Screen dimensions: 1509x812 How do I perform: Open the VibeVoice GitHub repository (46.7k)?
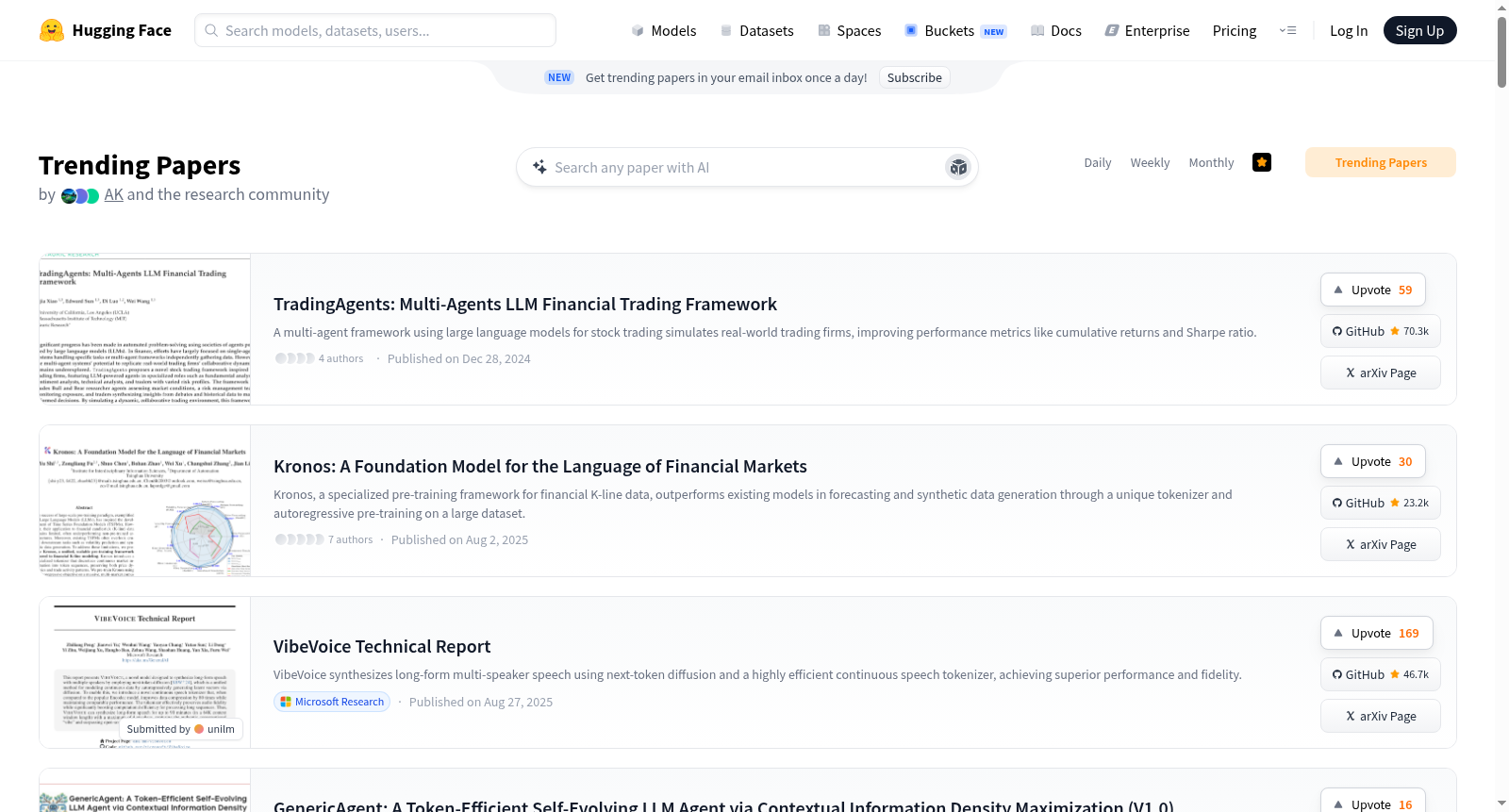(1381, 674)
